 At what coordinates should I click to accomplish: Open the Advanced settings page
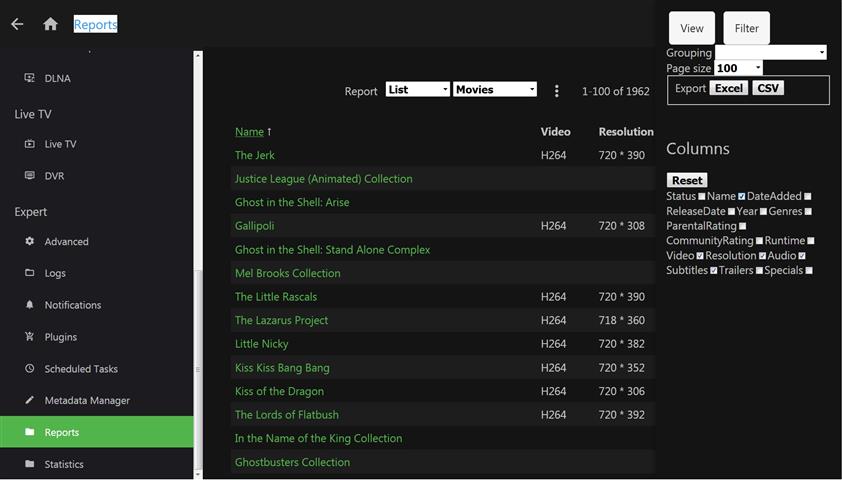66,241
